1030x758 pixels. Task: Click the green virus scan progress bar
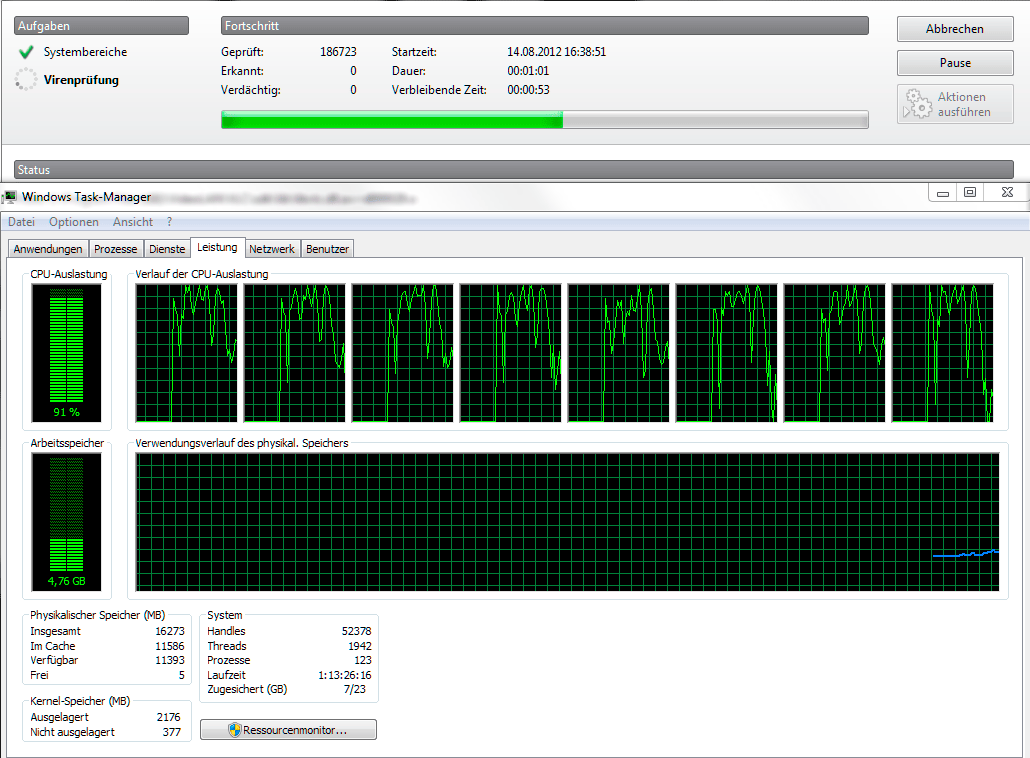click(545, 120)
